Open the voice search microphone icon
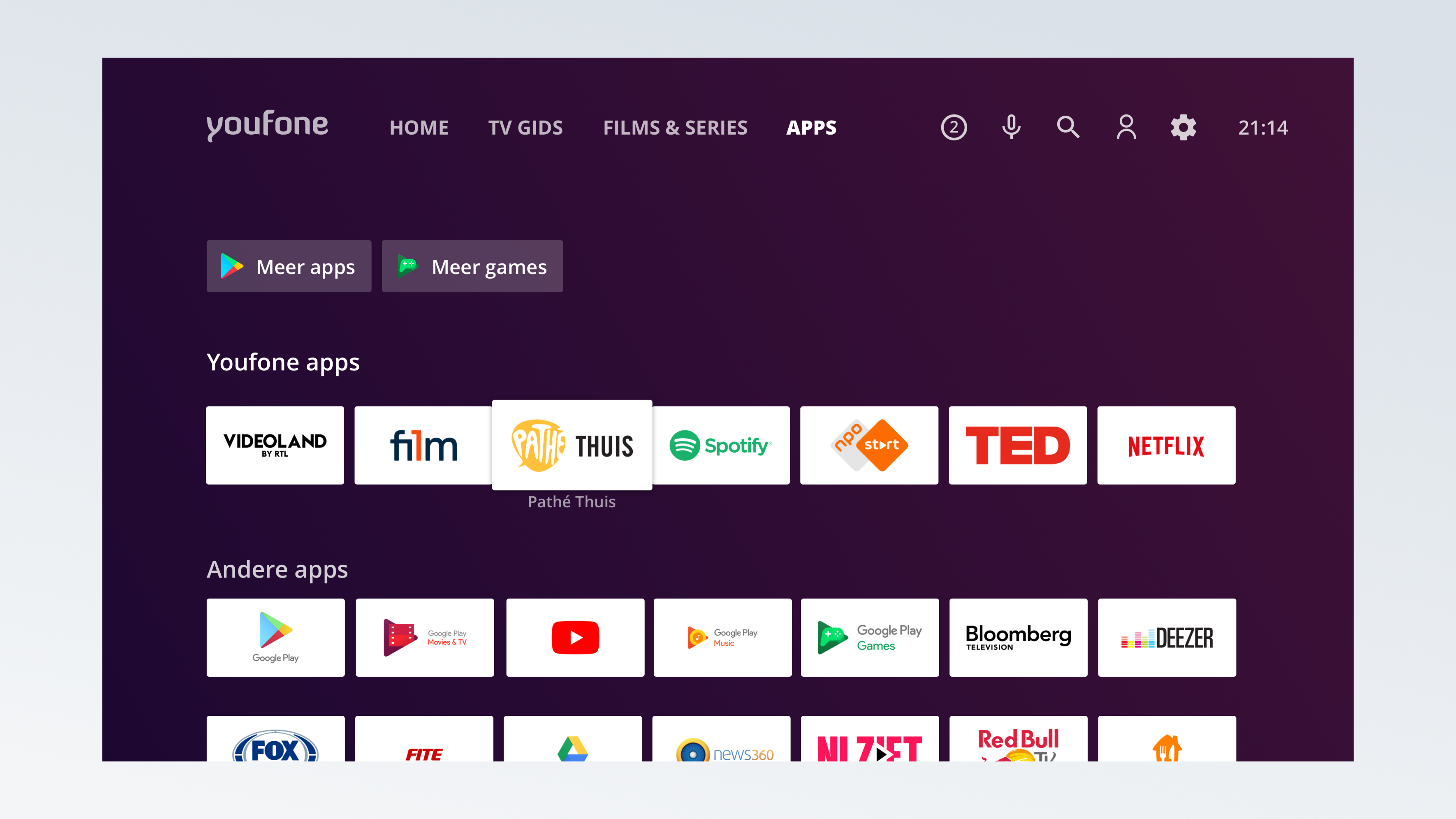Screen dimensions: 1456x819 pyautogui.click(x=1011, y=127)
